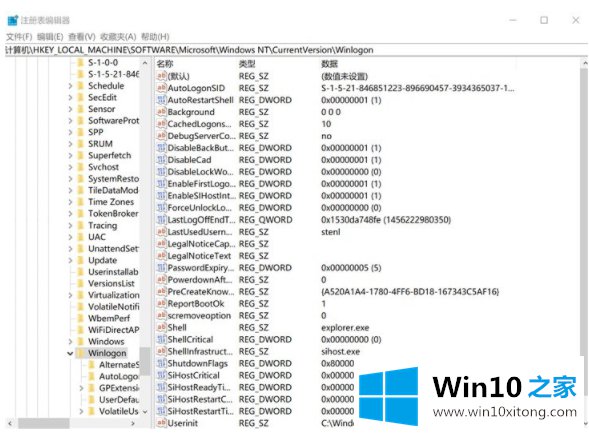Select the WbemPerf folder icon
The image size is (589, 438).
81,318
